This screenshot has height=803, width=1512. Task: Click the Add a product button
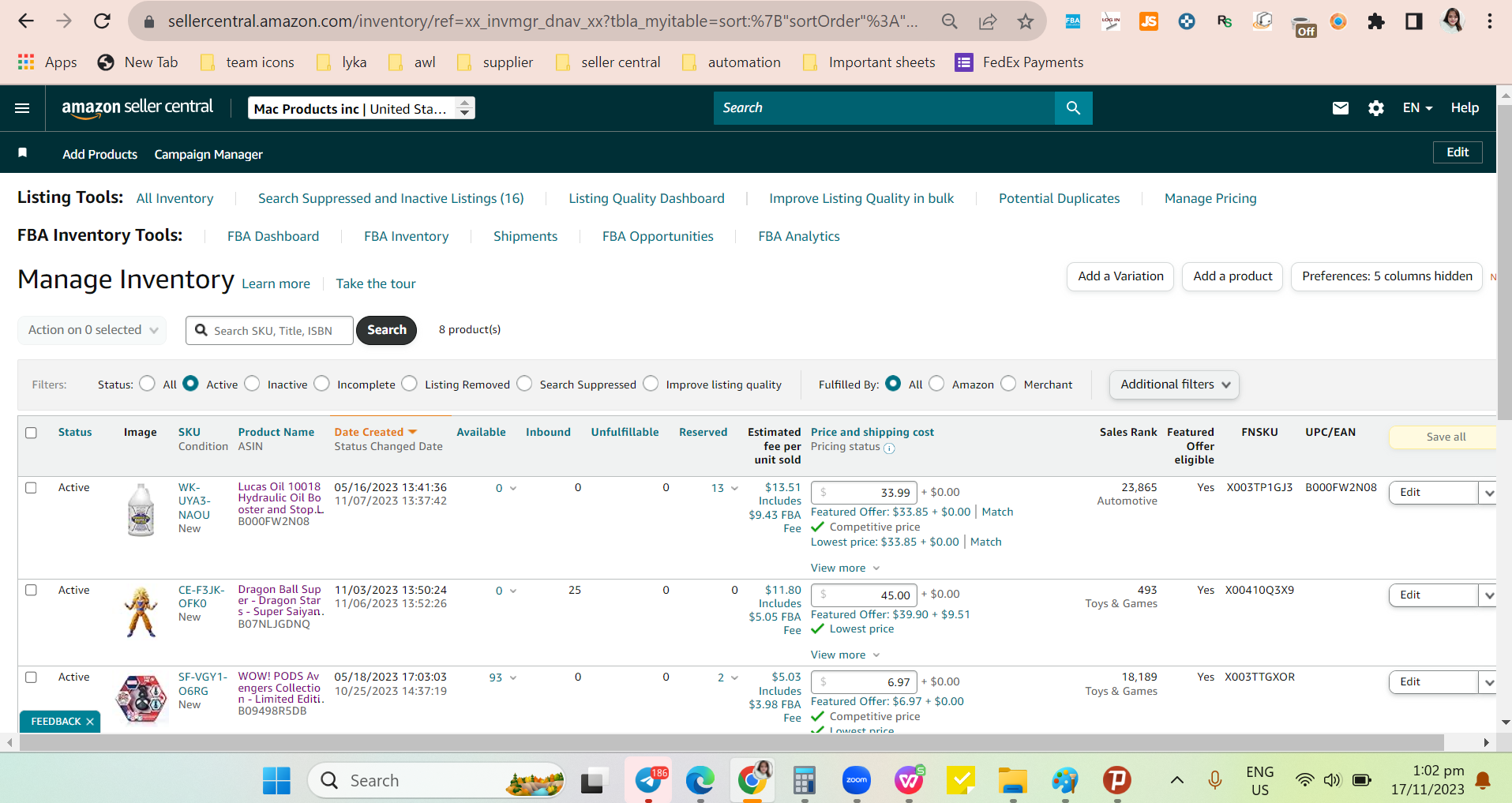point(1232,276)
